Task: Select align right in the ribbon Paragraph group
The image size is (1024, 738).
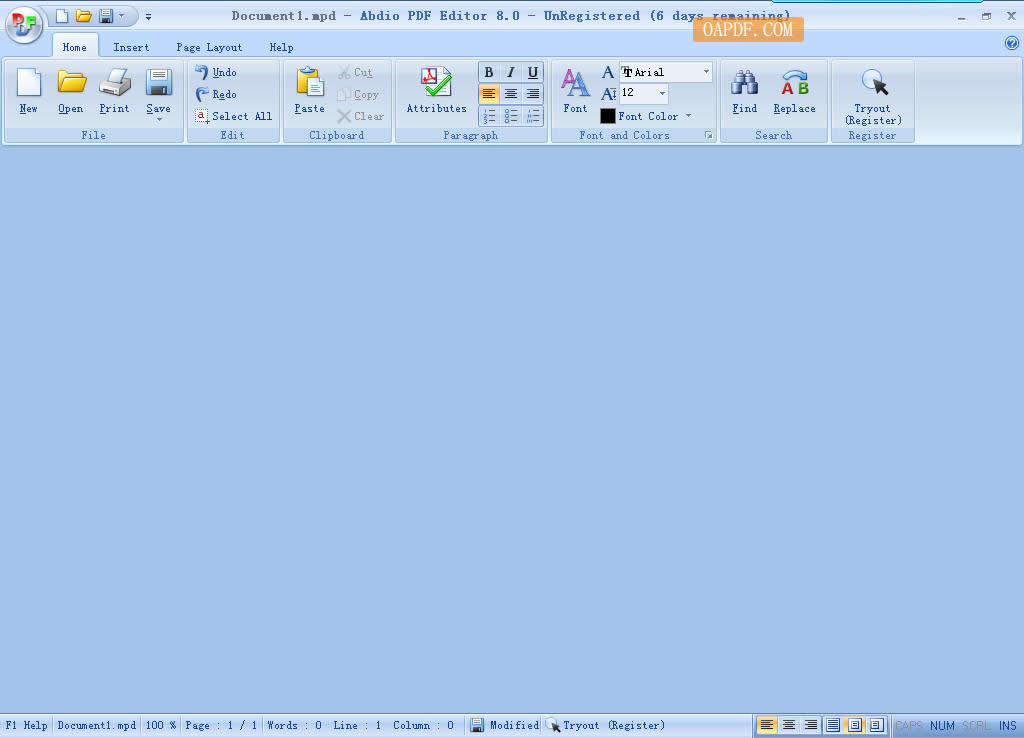Action: tap(533, 94)
